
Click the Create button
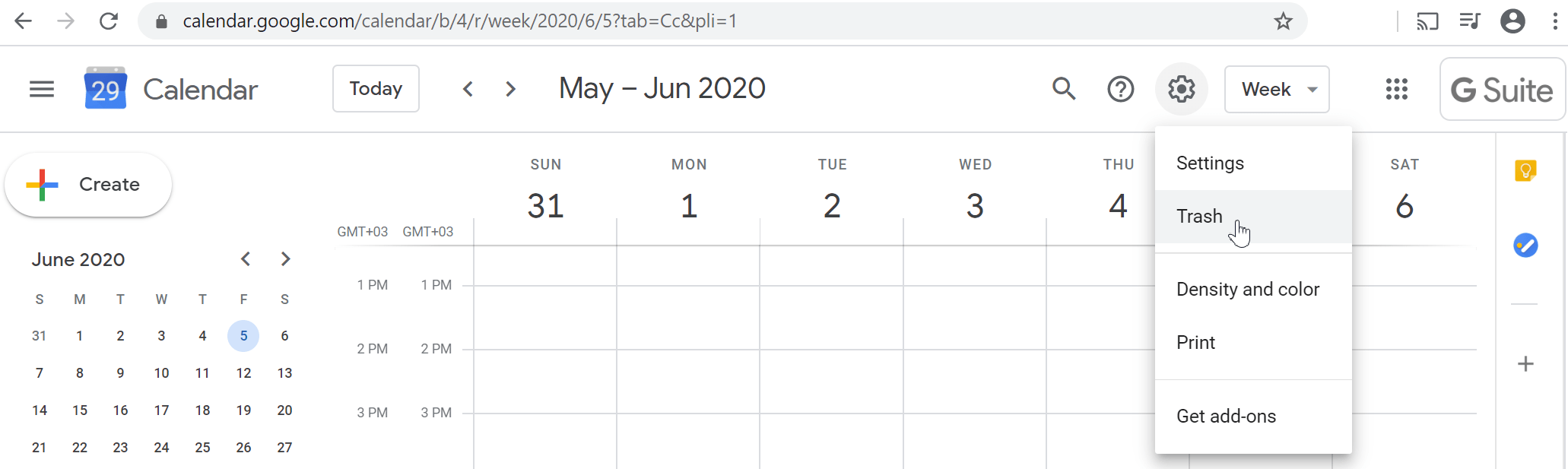coord(87,184)
